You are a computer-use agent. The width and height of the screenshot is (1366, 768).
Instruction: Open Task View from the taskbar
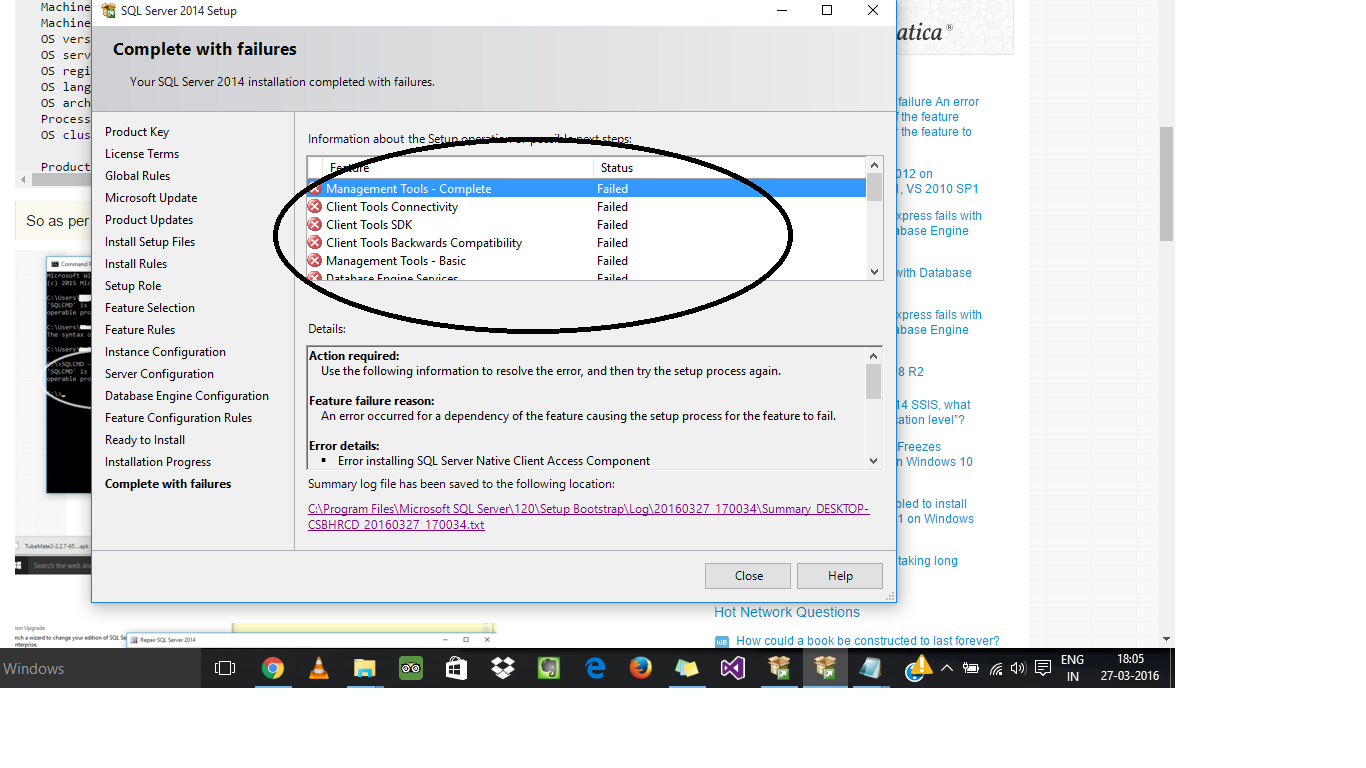tap(224, 668)
